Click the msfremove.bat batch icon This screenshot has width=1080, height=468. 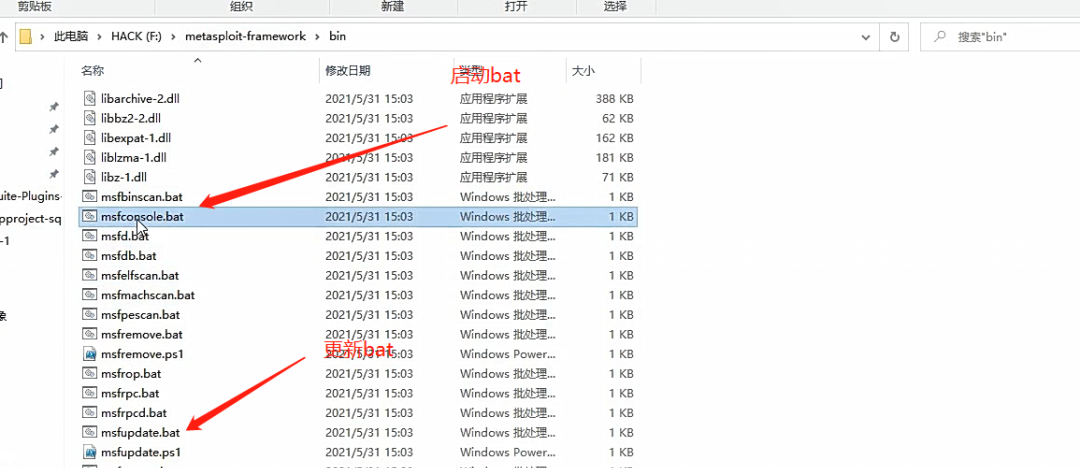pyautogui.click(x=90, y=334)
